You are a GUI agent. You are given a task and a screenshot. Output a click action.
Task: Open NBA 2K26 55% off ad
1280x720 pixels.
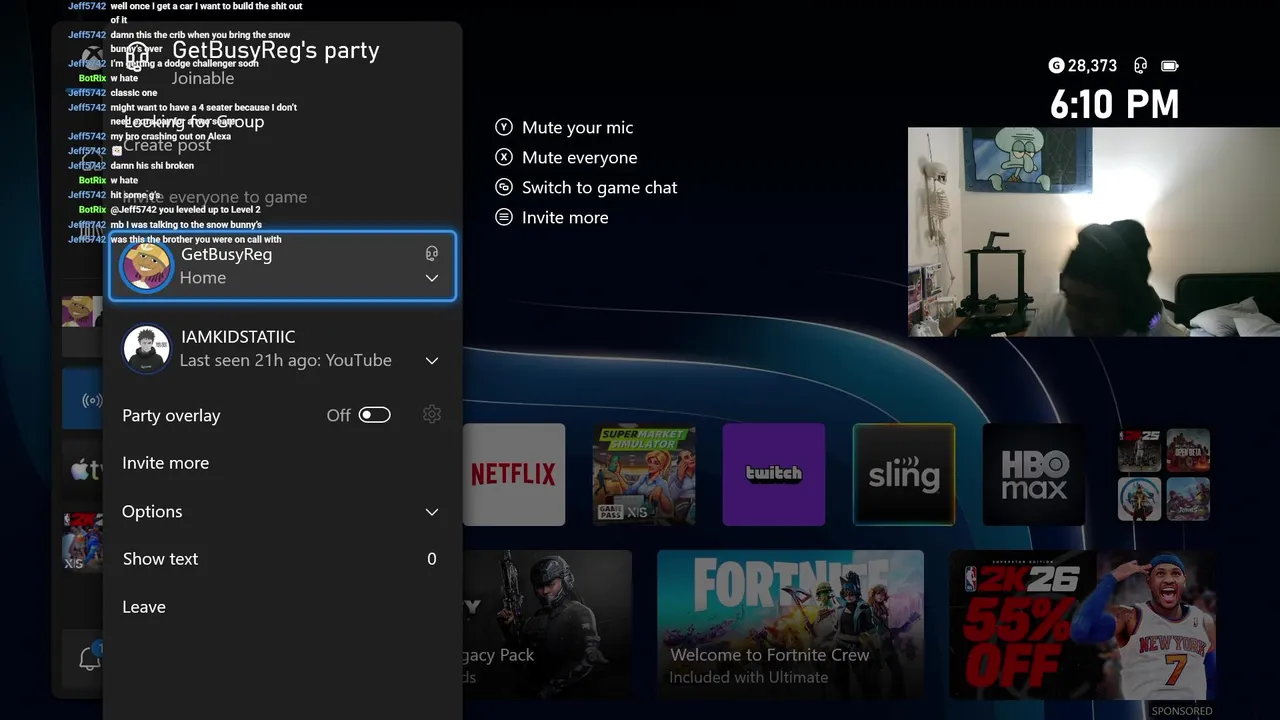pos(1082,624)
